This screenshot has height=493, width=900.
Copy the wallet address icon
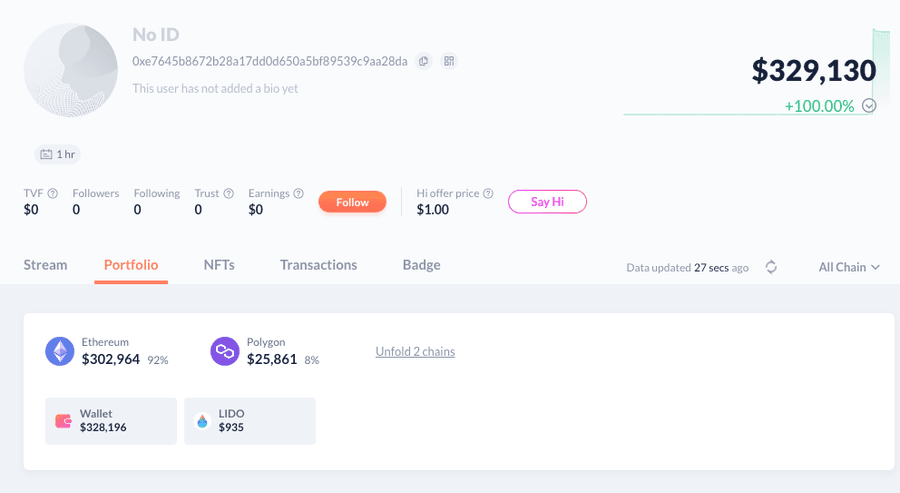click(x=424, y=61)
